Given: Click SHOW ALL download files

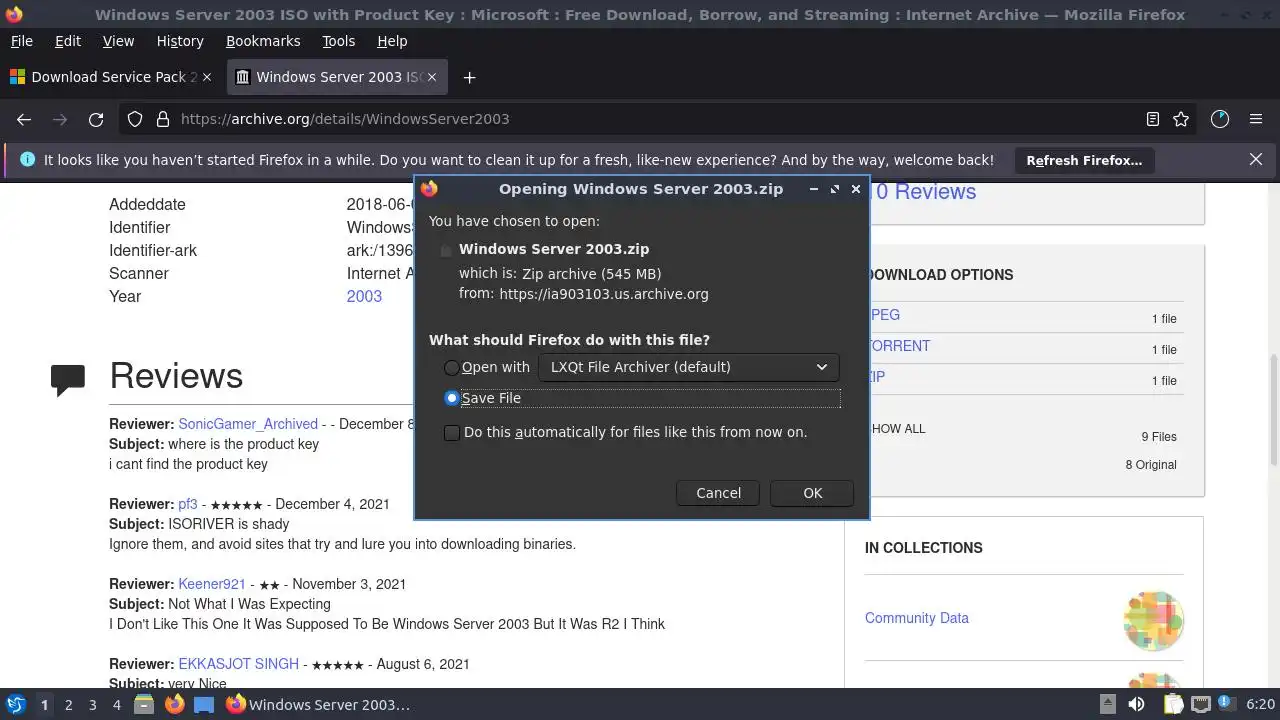Looking at the screenshot, I should [x=897, y=429].
